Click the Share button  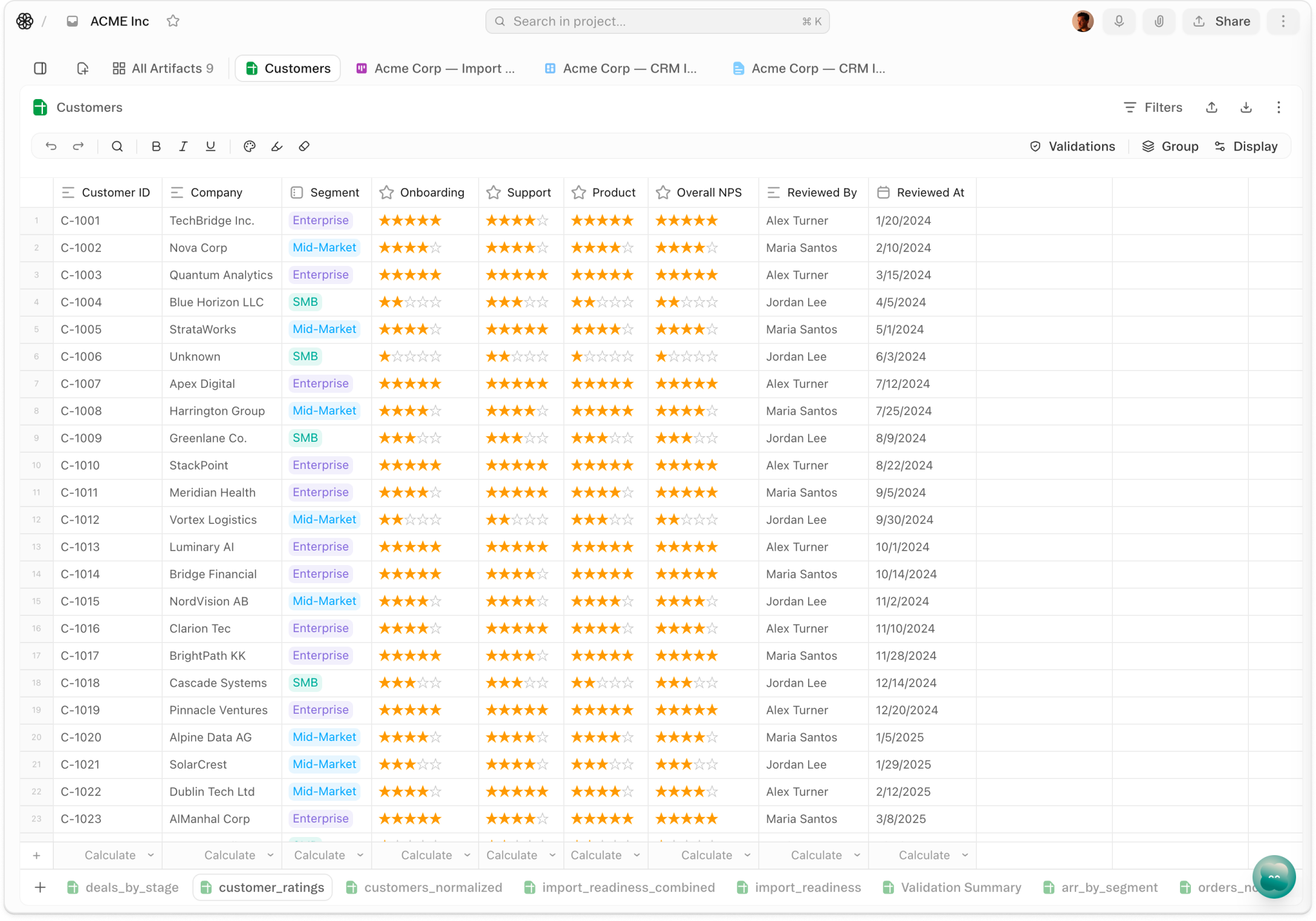[1222, 22]
